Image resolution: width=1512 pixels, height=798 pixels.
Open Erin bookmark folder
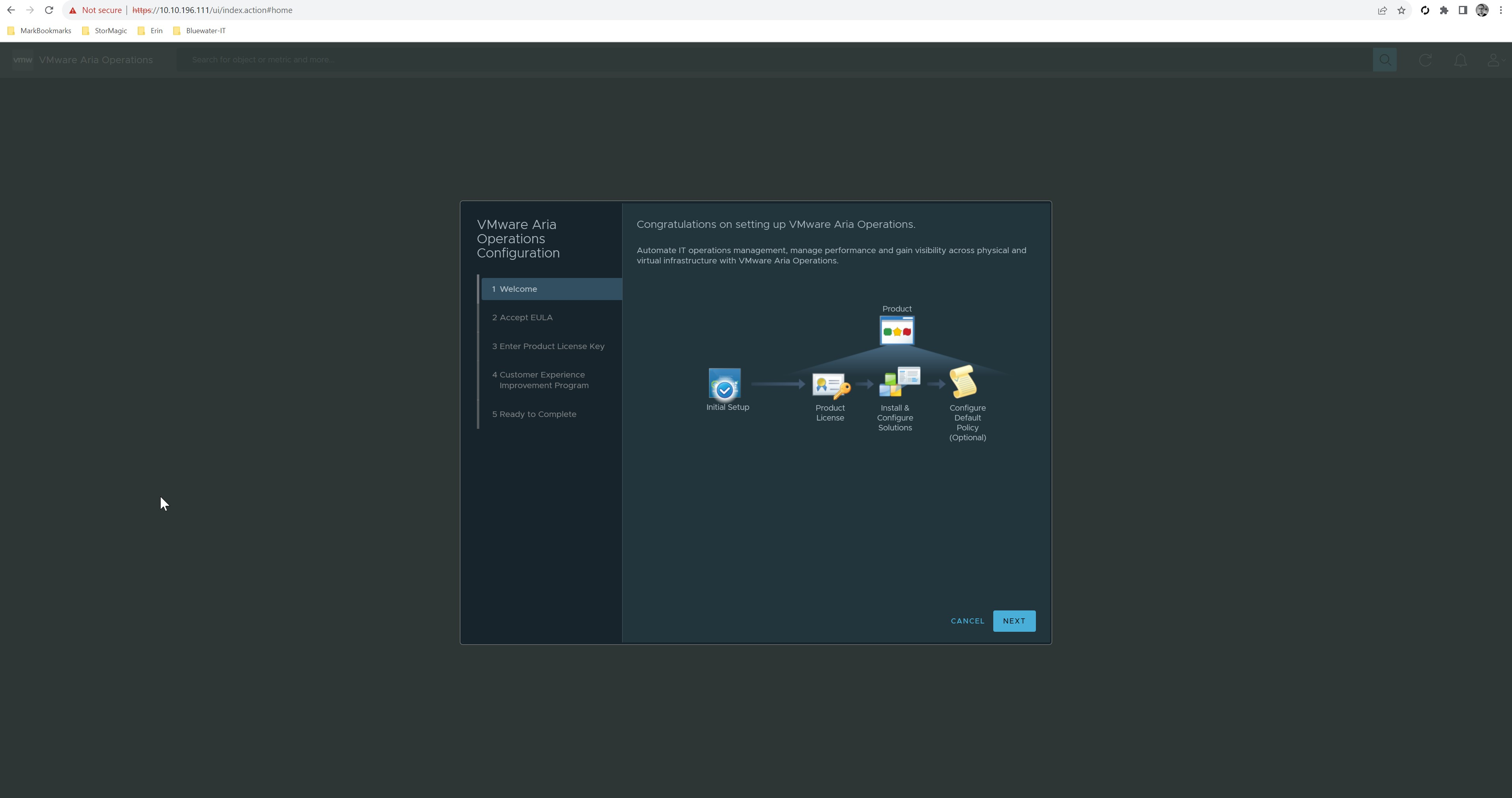(150, 30)
